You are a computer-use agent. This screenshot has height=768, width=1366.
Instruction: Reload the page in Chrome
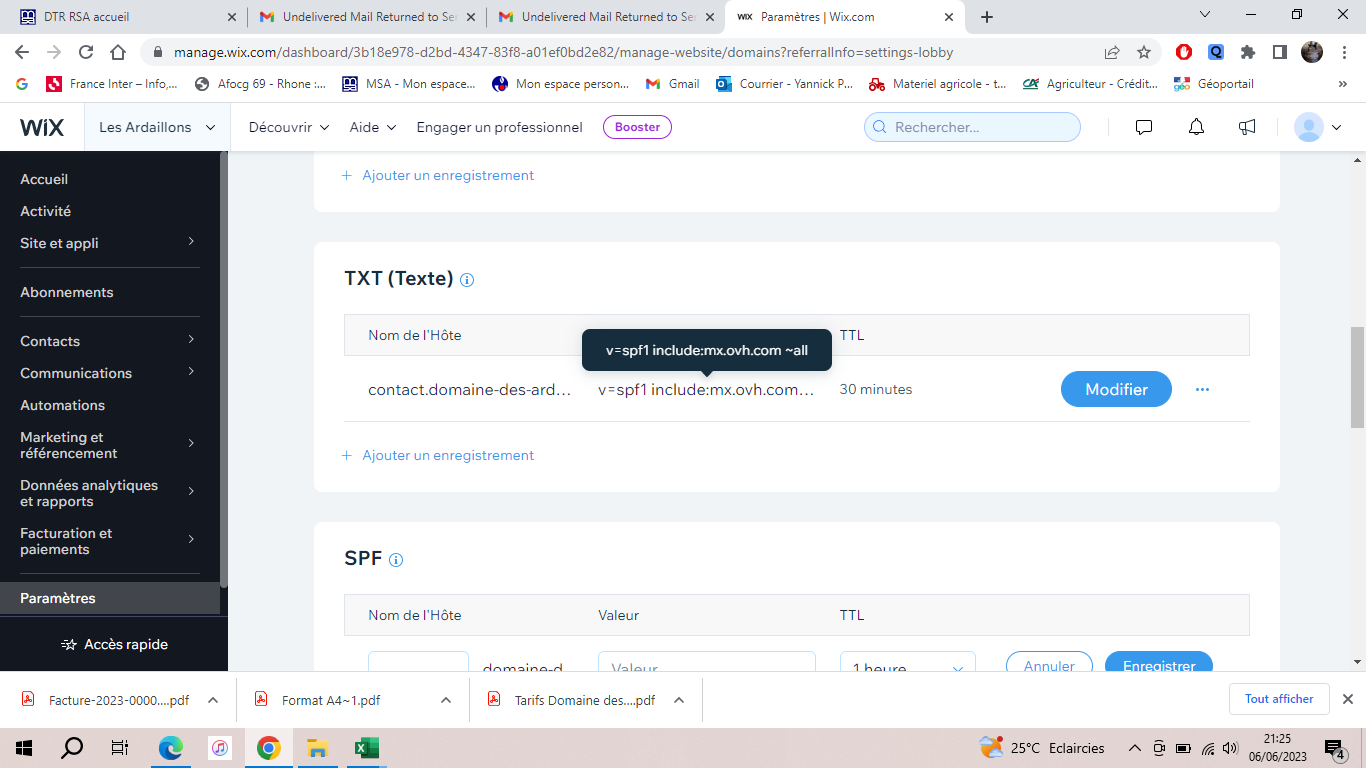coord(86,52)
